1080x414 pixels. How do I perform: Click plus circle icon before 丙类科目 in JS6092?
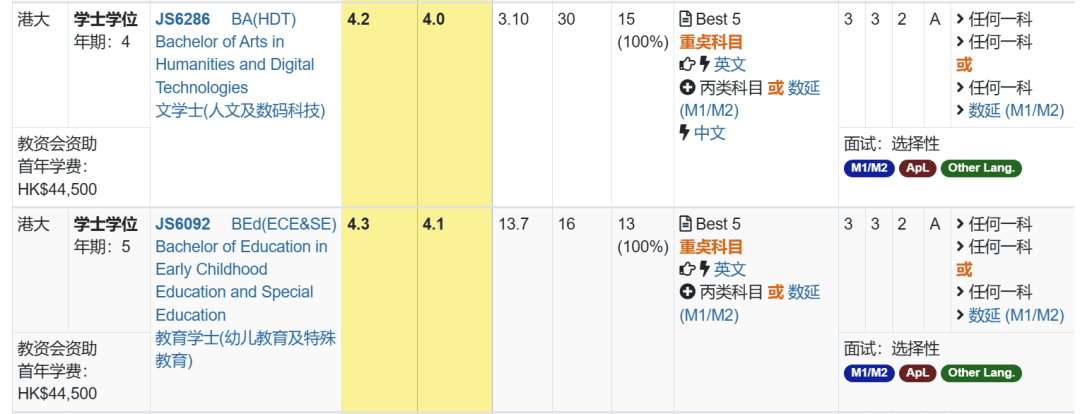click(x=687, y=292)
